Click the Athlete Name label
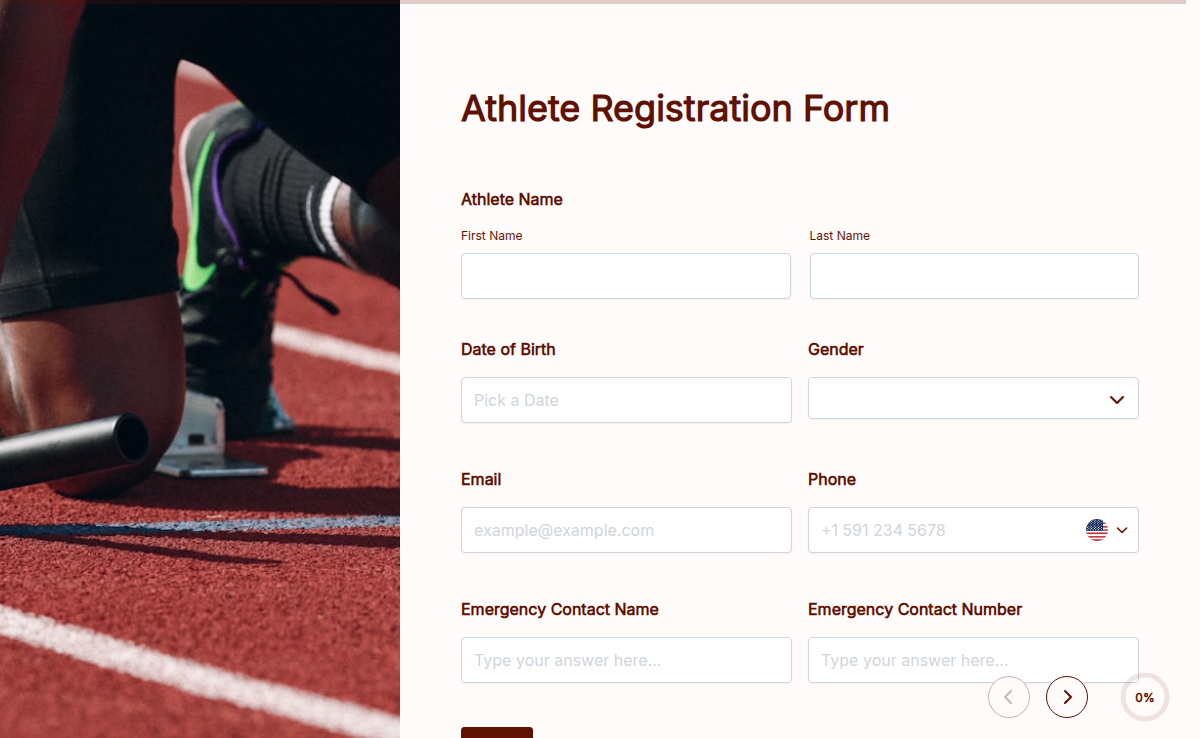The width and height of the screenshot is (1200, 738). [511, 199]
